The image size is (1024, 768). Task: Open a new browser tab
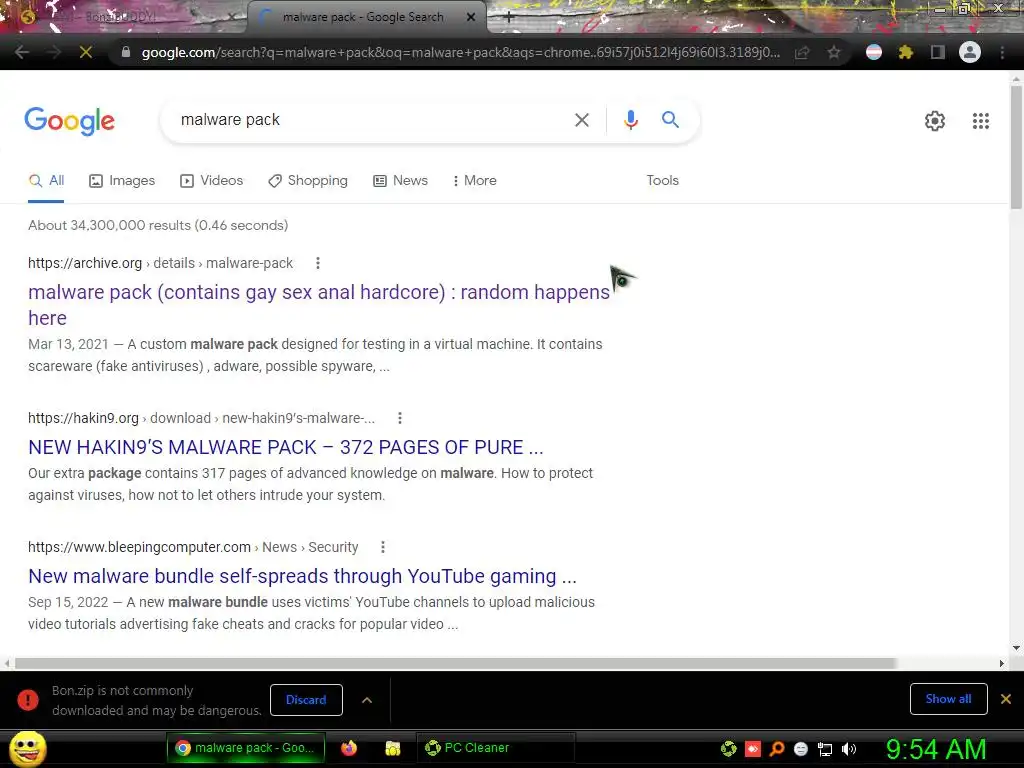point(509,18)
